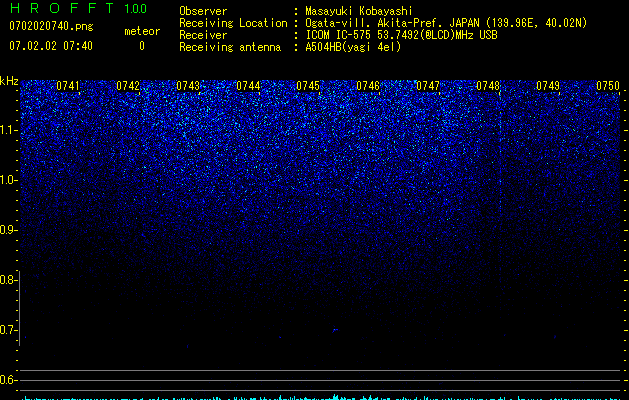Click the meteor count value 0
629x400 pixels.
142,46
